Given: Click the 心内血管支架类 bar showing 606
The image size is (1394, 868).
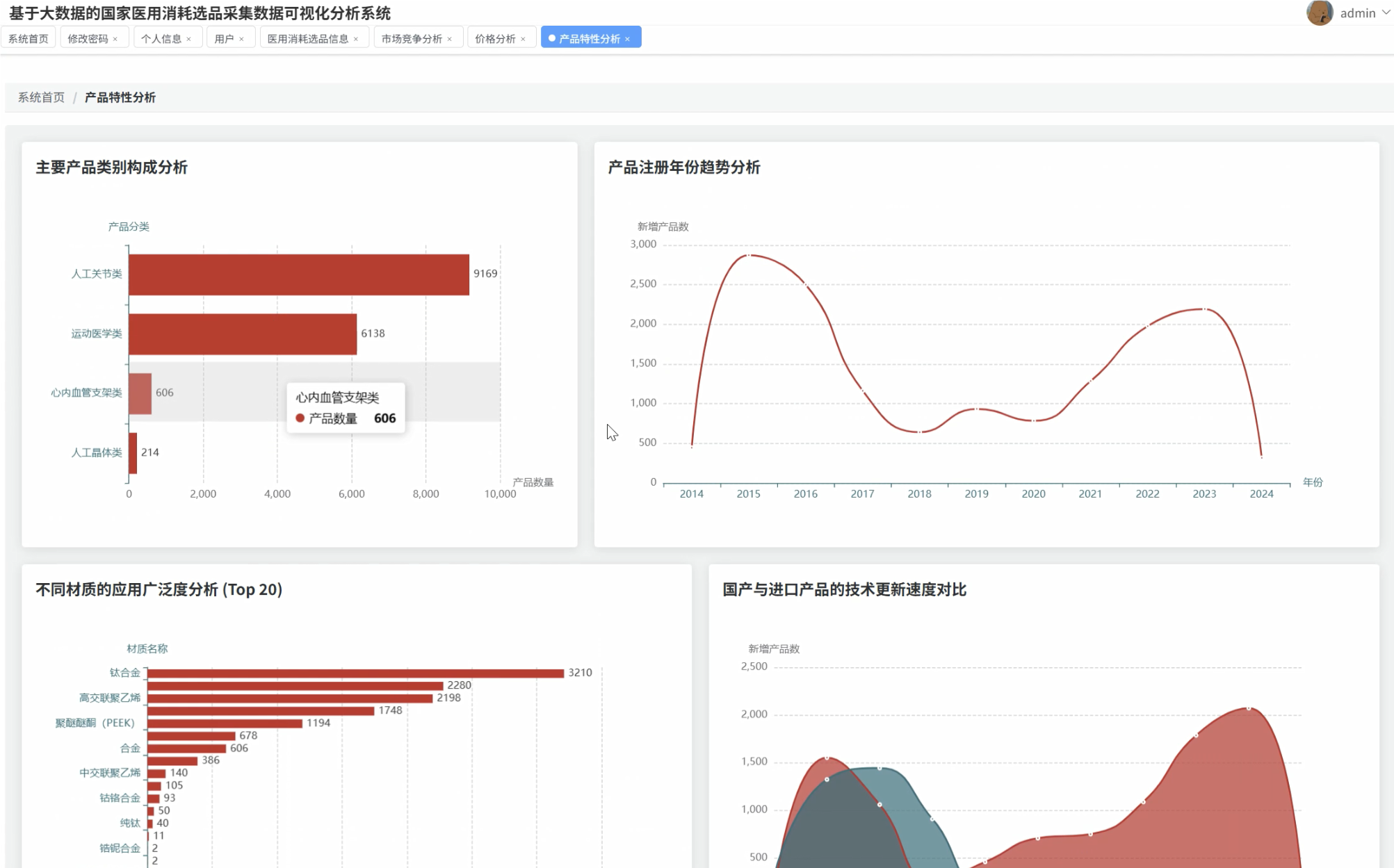Looking at the screenshot, I should point(140,393).
